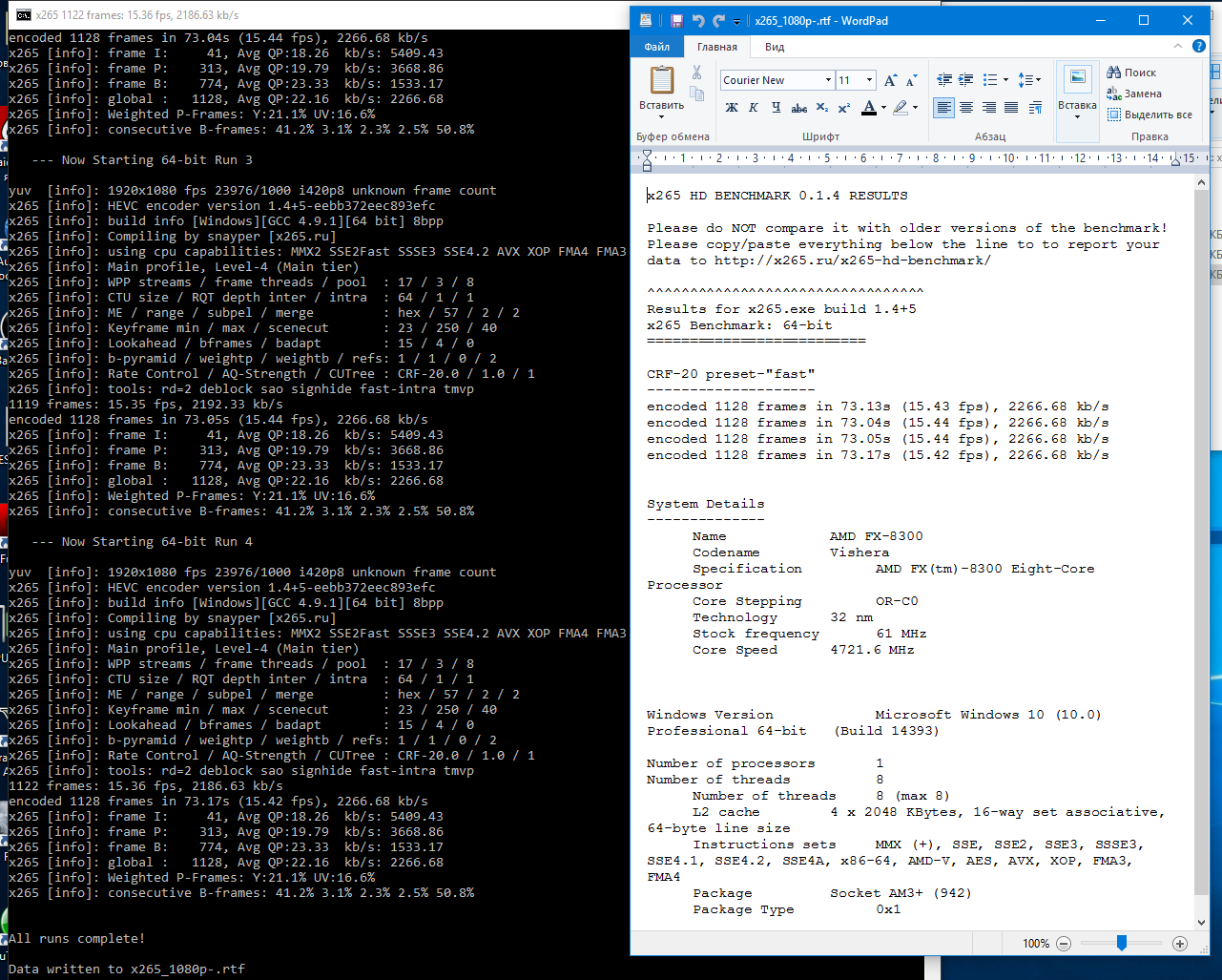Switch to the Главная tab

pyautogui.click(x=717, y=47)
